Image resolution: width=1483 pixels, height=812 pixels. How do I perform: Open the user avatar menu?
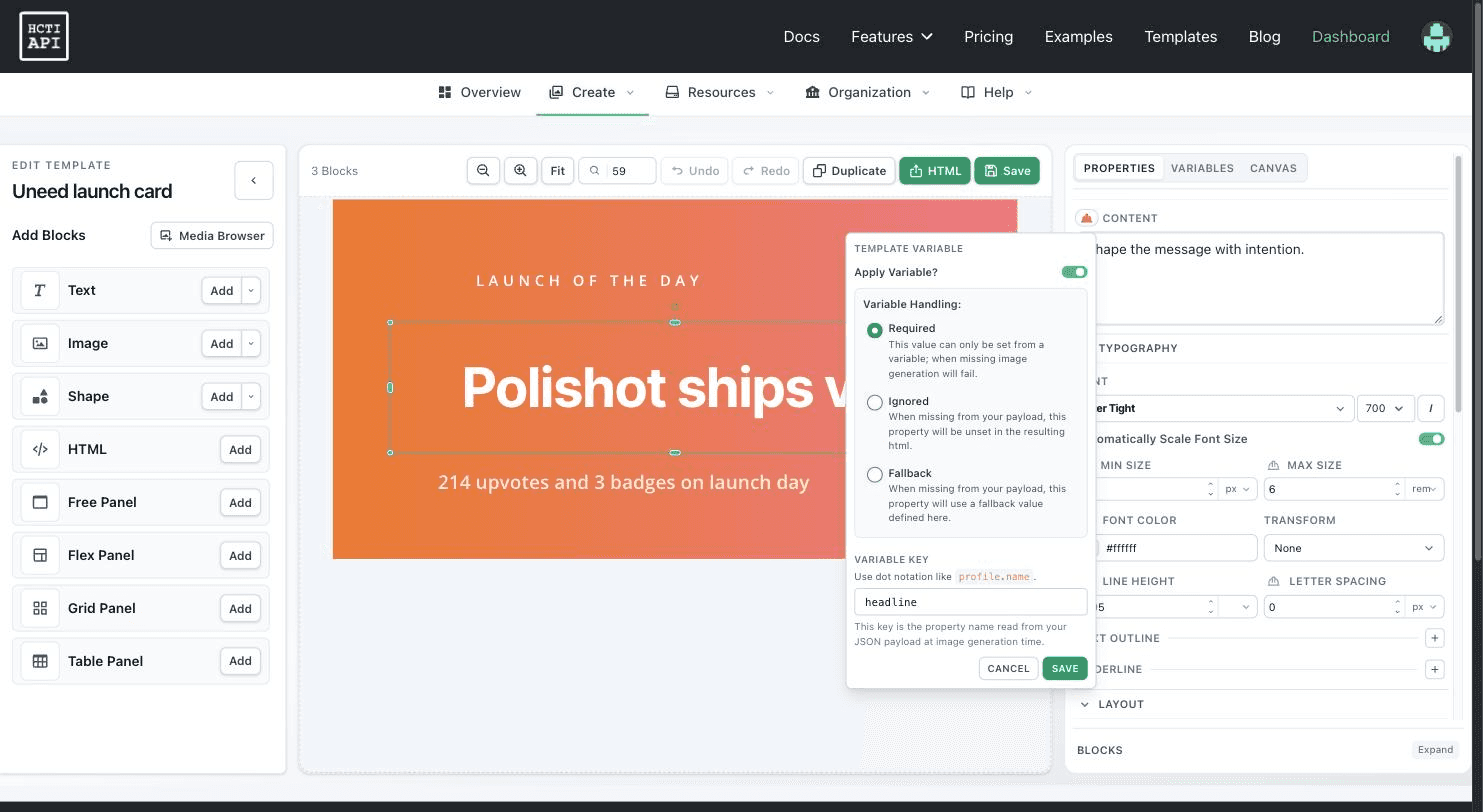1436,37
